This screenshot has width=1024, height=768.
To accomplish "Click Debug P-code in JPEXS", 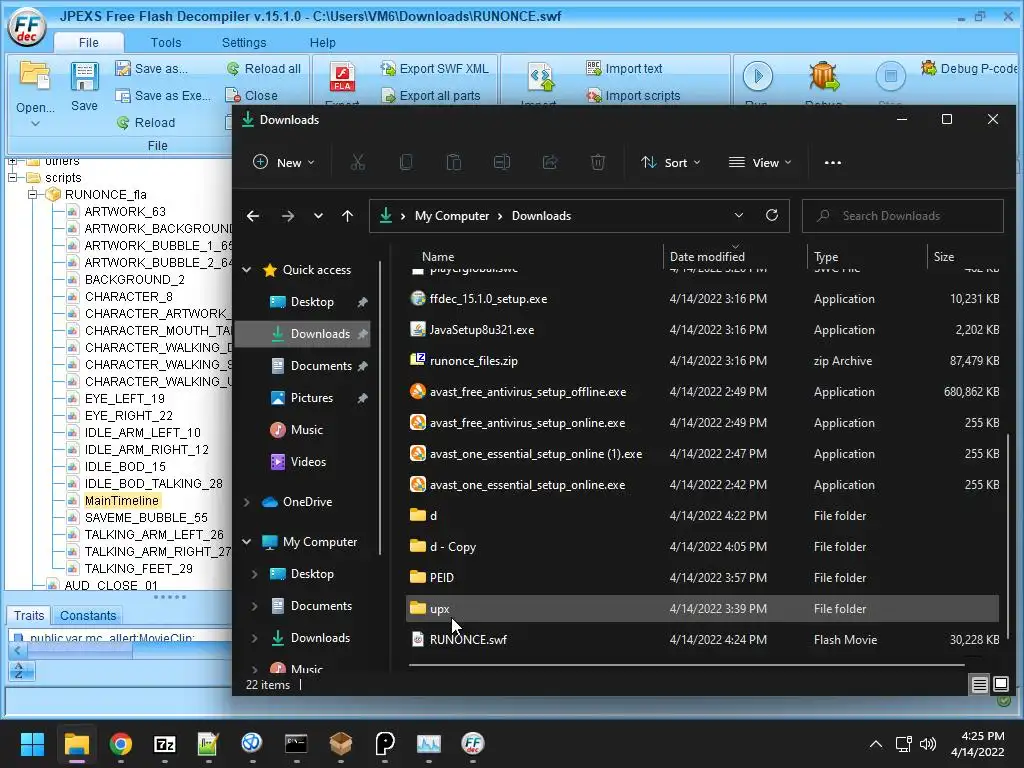I will pyautogui.click(x=969, y=69).
